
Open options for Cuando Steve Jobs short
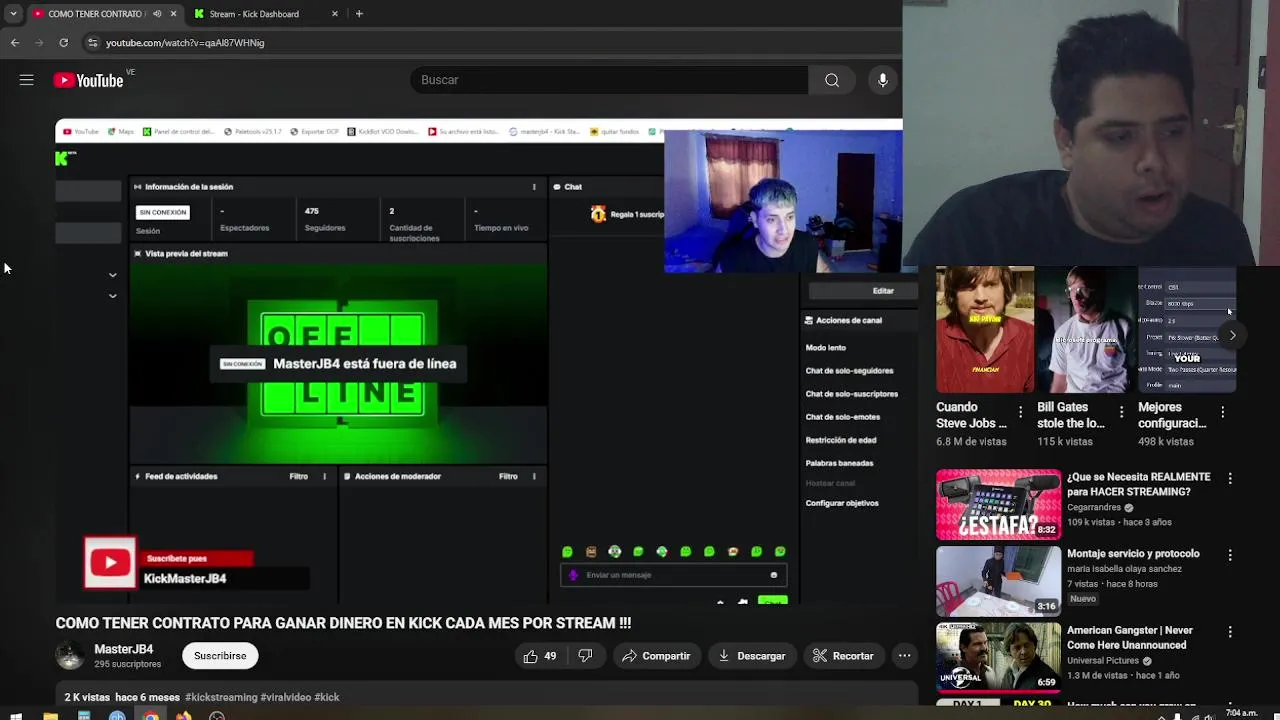point(1020,412)
